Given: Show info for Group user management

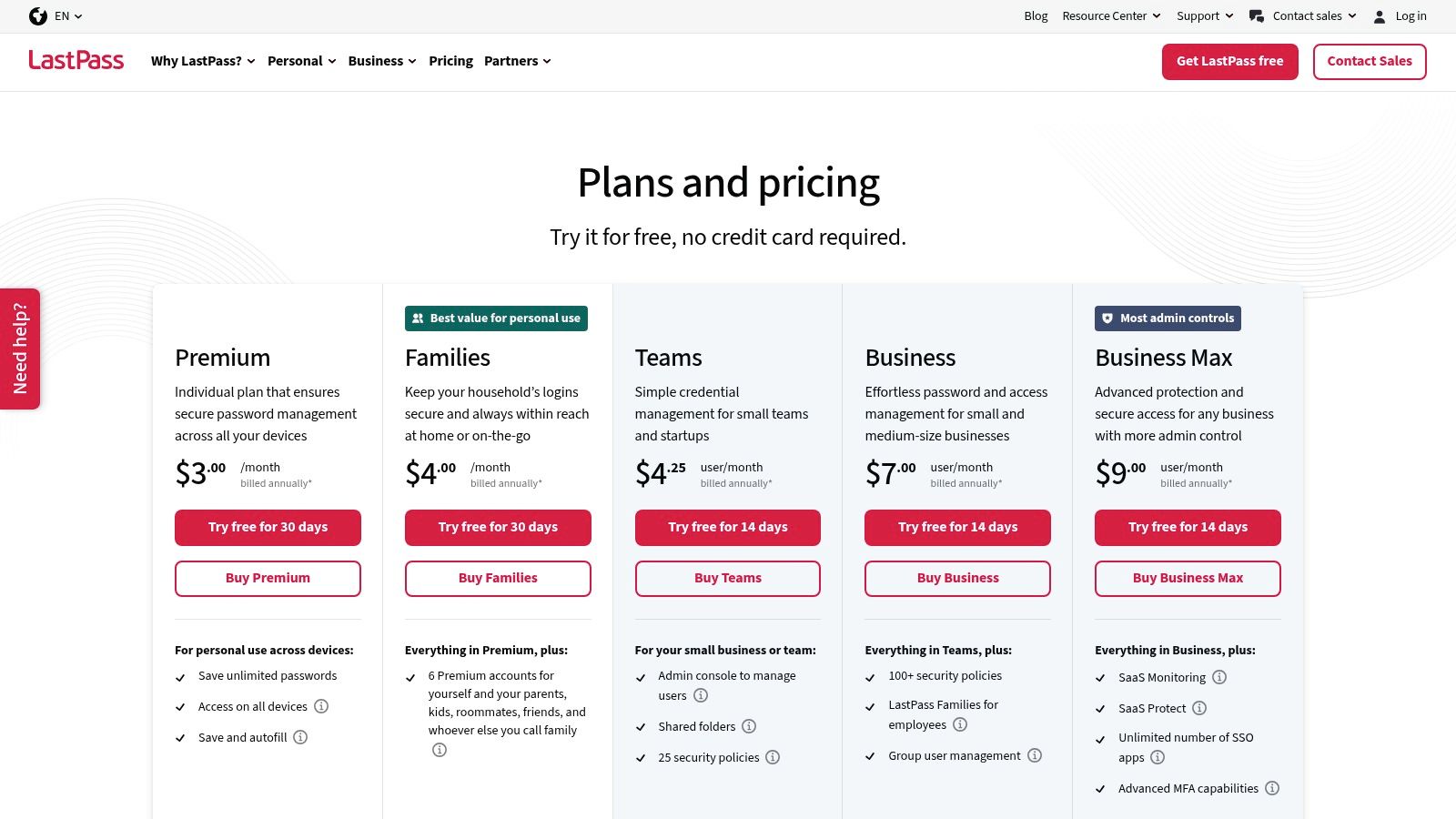Looking at the screenshot, I should click(1035, 755).
